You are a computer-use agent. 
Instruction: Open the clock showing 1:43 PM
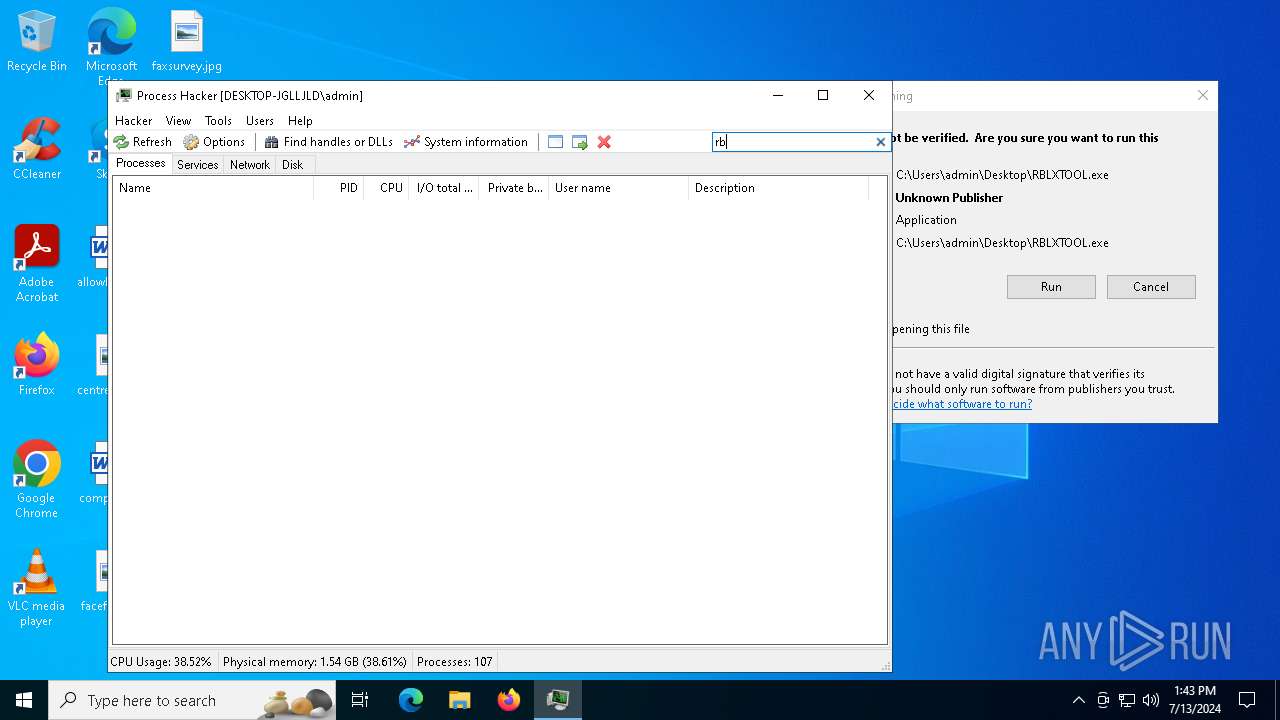point(1195,700)
